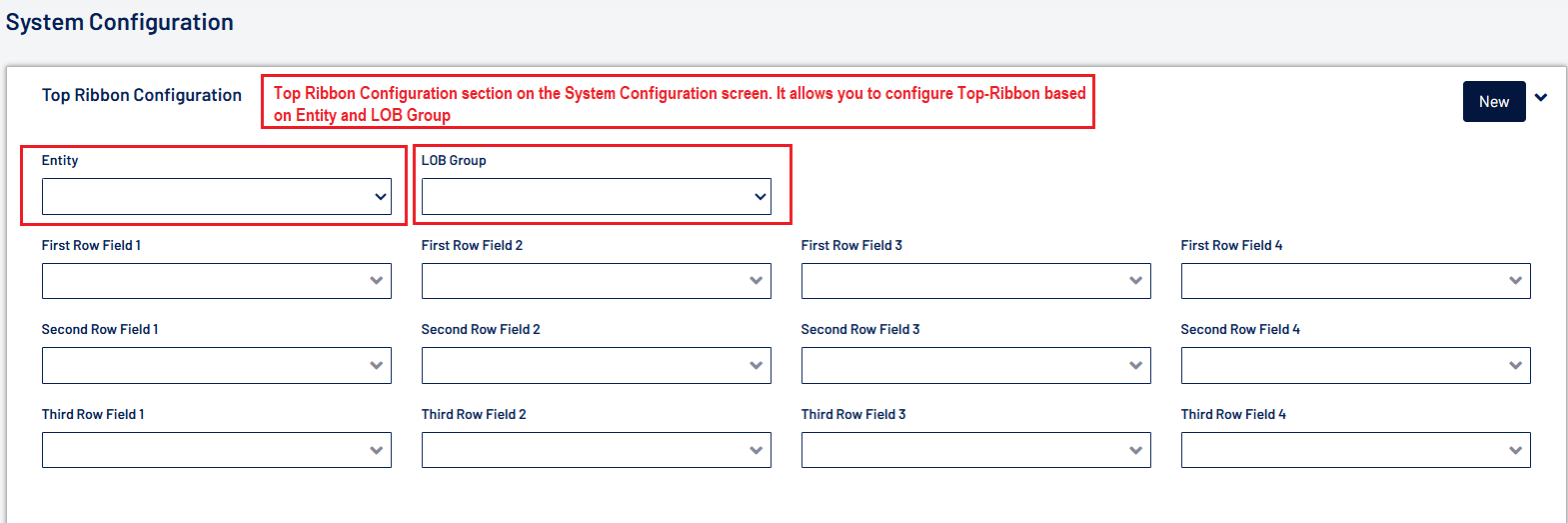The width and height of the screenshot is (1568, 523).
Task: Open Second Row Field 3 dropdown
Action: [x=975, y=366]
